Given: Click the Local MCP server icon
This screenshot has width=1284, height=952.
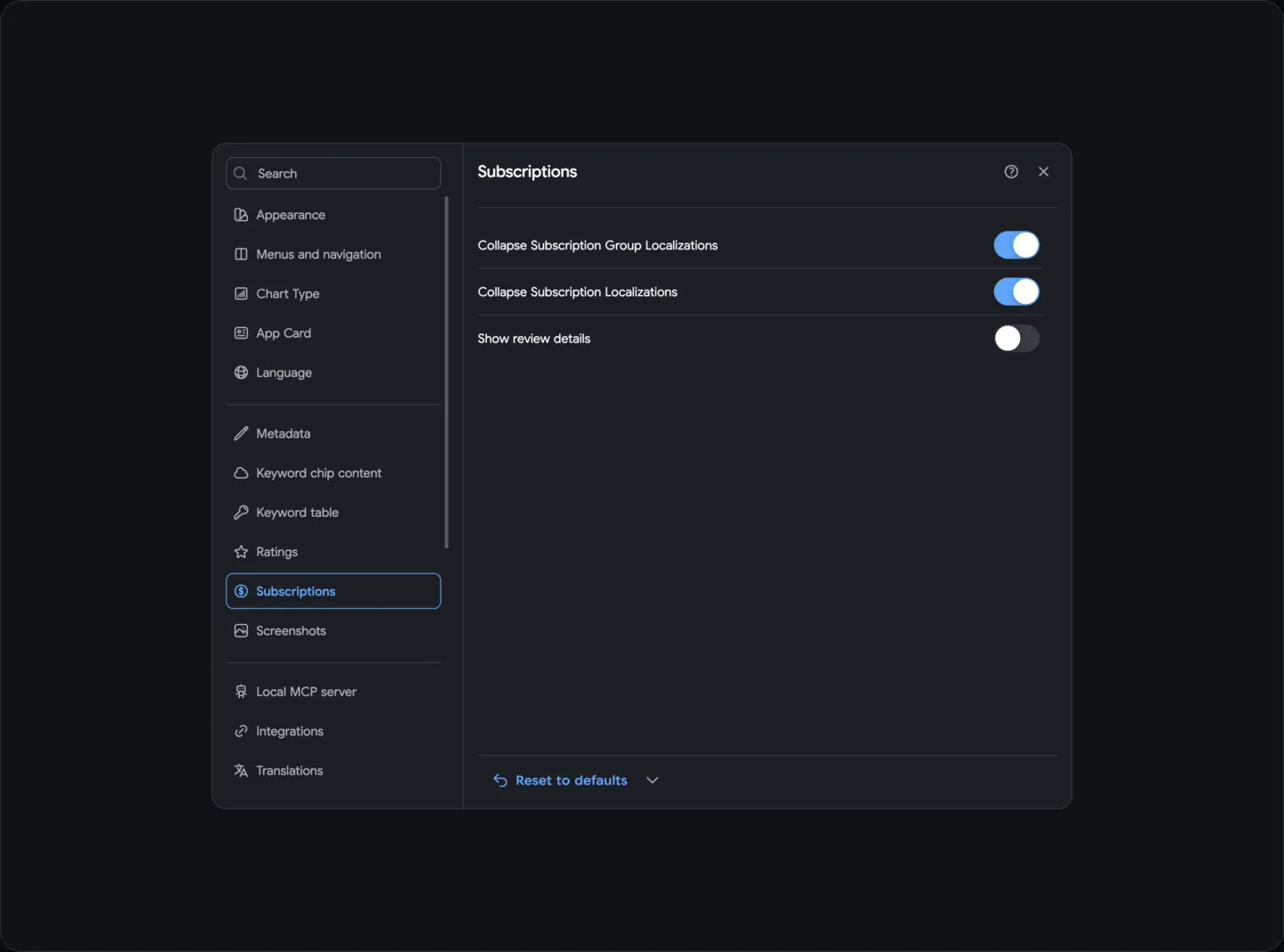Looking at the screenshot, I should pyautogui.click(x=241, y=692).
